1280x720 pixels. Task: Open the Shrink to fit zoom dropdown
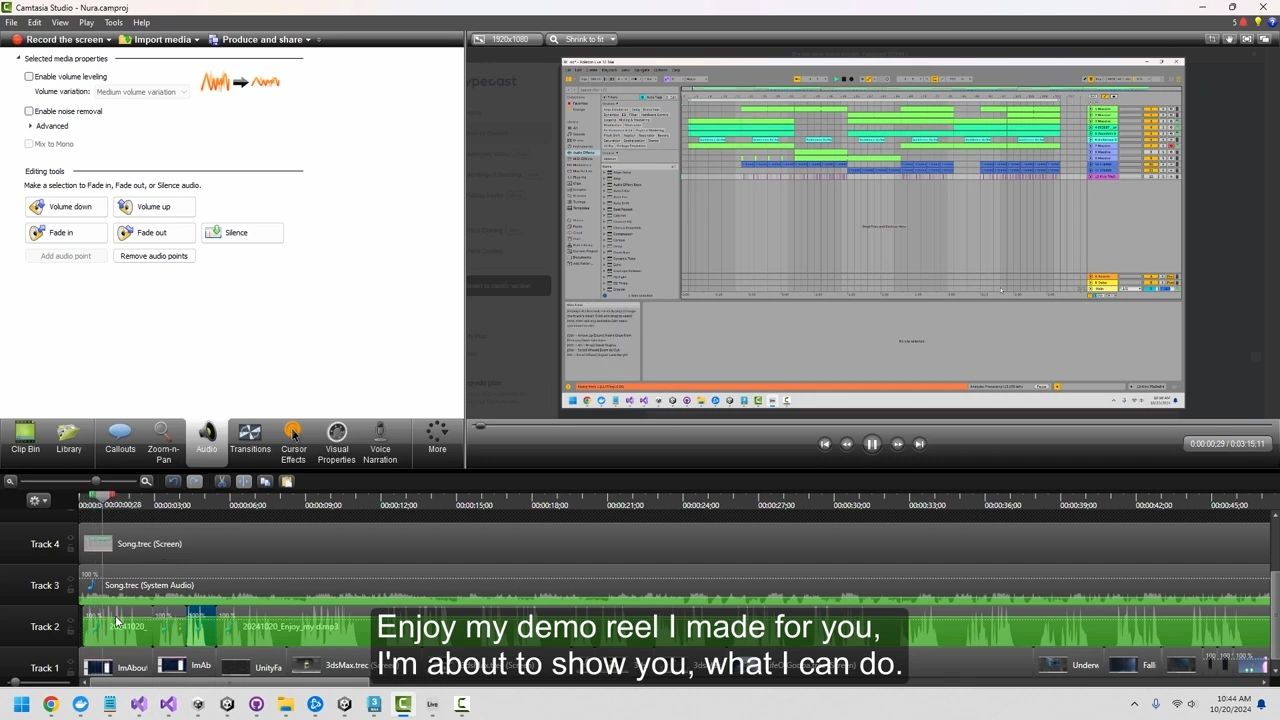585,40
